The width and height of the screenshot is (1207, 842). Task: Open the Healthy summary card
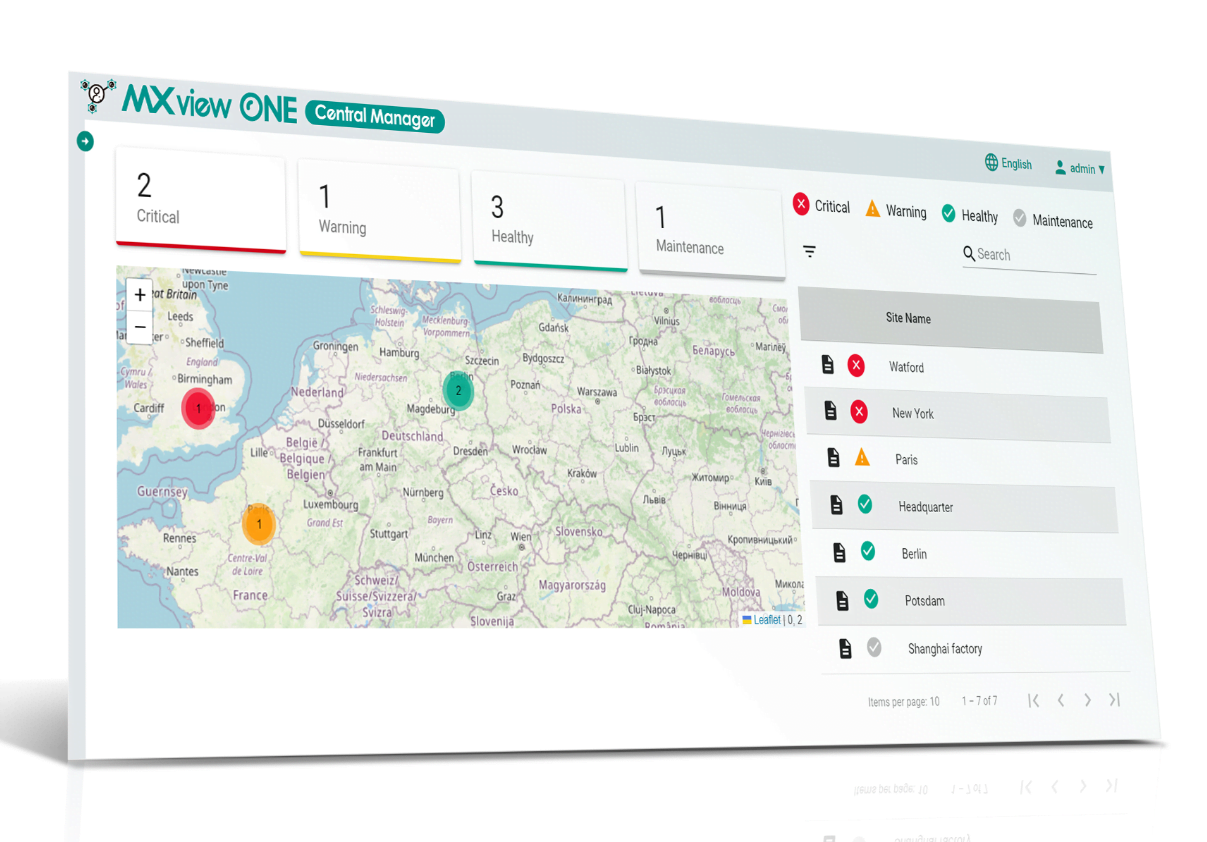[x=550, y=222]
